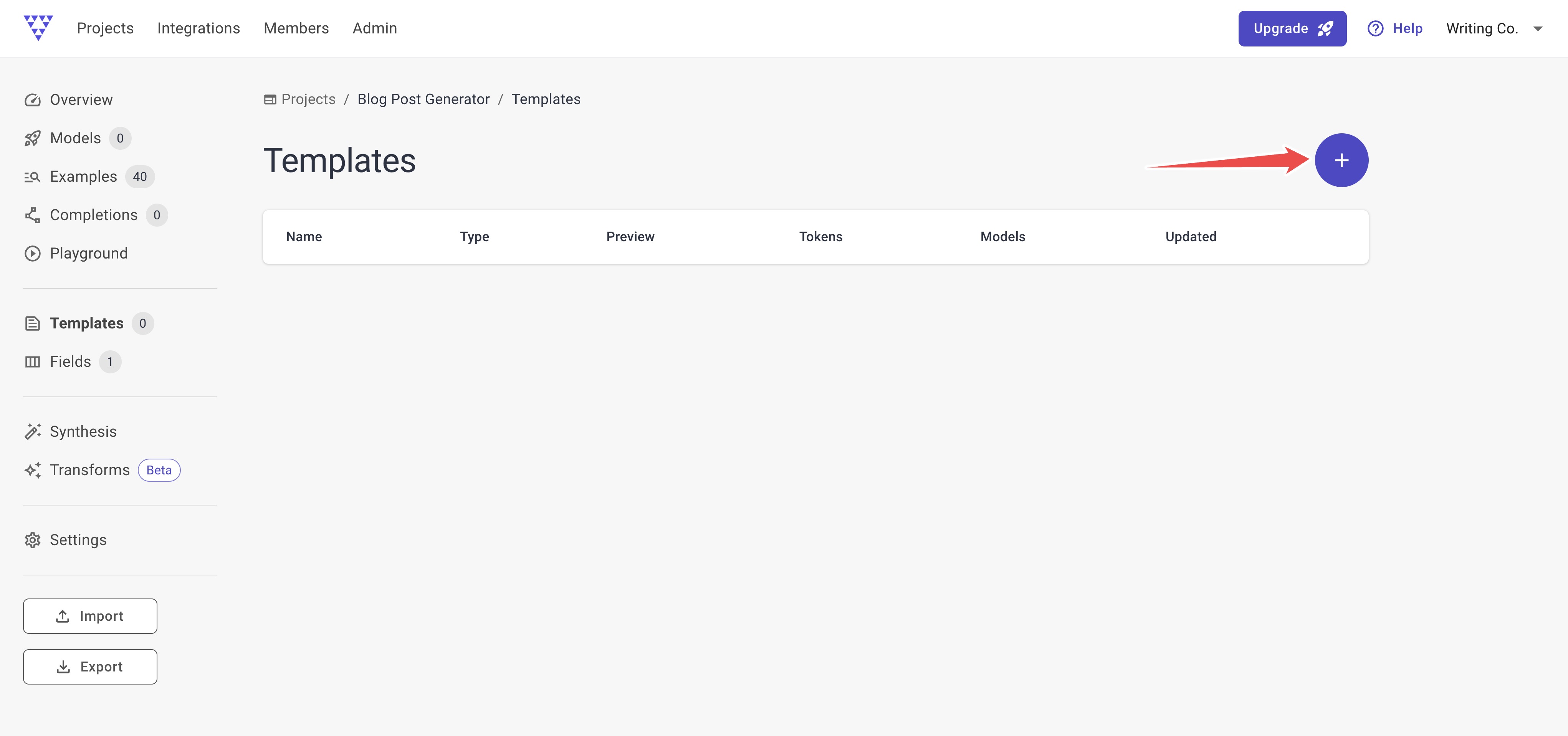
Task: Click the Settings gear icon
Action: tap(32, 540)
